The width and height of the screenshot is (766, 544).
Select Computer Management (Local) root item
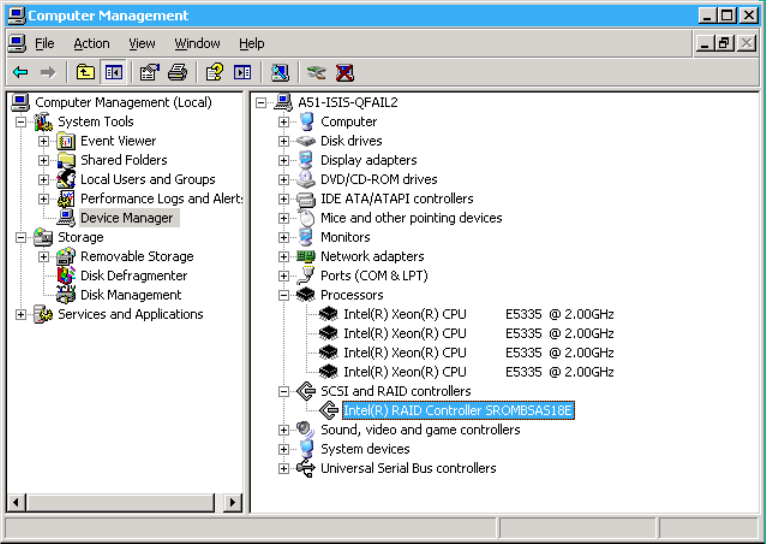coord(123,103)
